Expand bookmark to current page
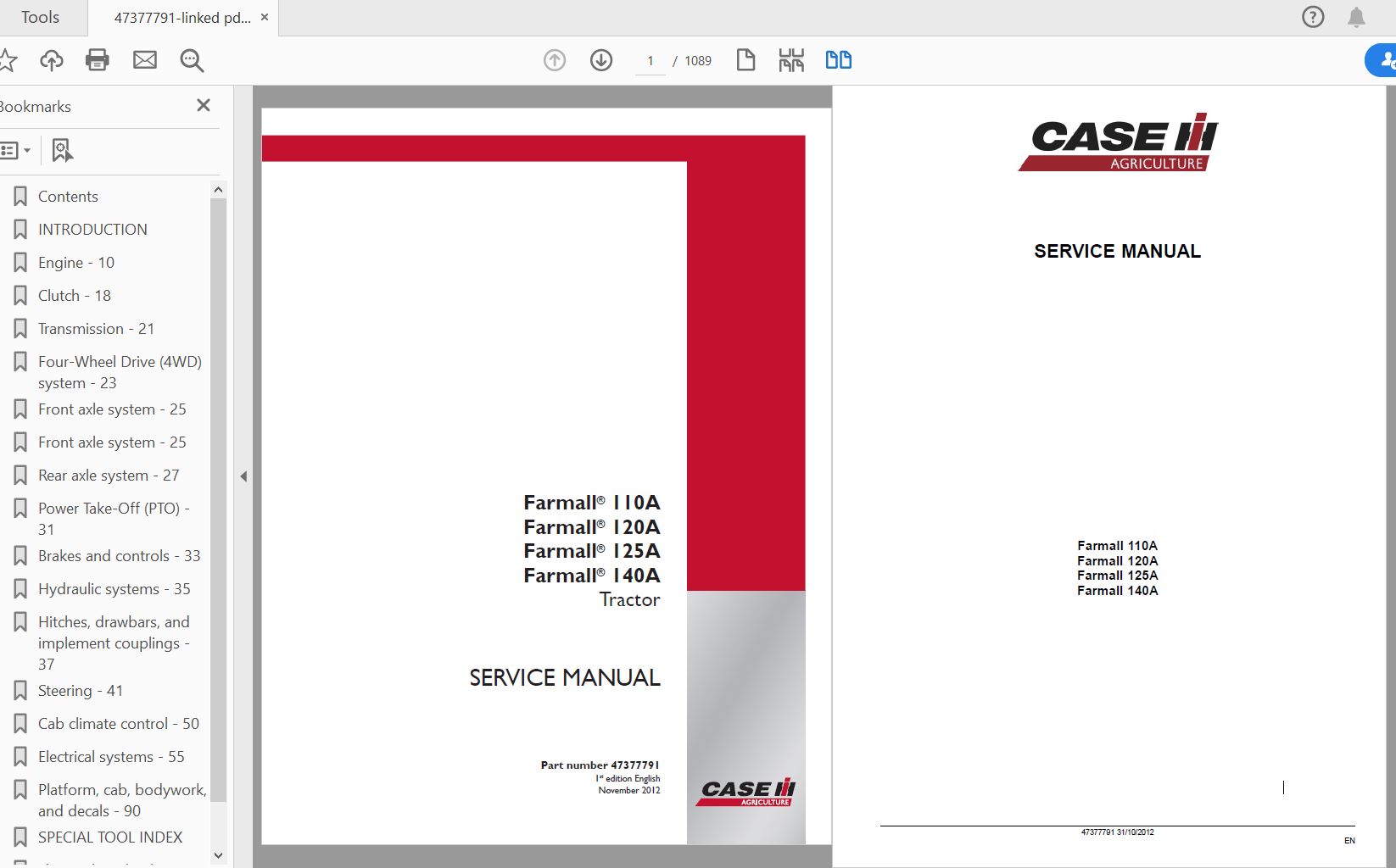Viewport: 1396px width, 868px height. [62, 149]
